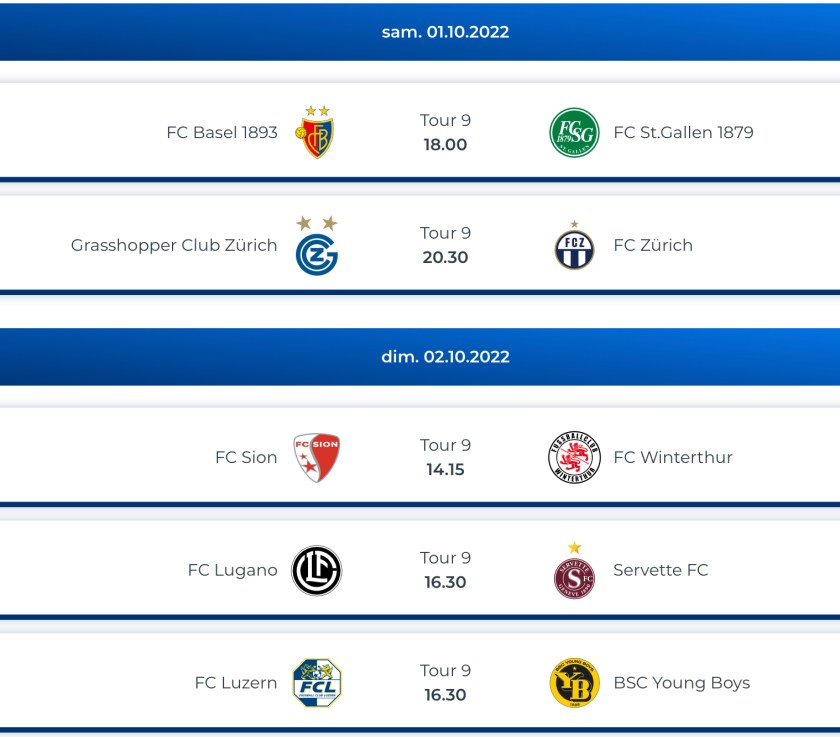Select the Grasshopper Club Zürich logo
This screenshot has width=840, height=737.
[x=316, y=248]
